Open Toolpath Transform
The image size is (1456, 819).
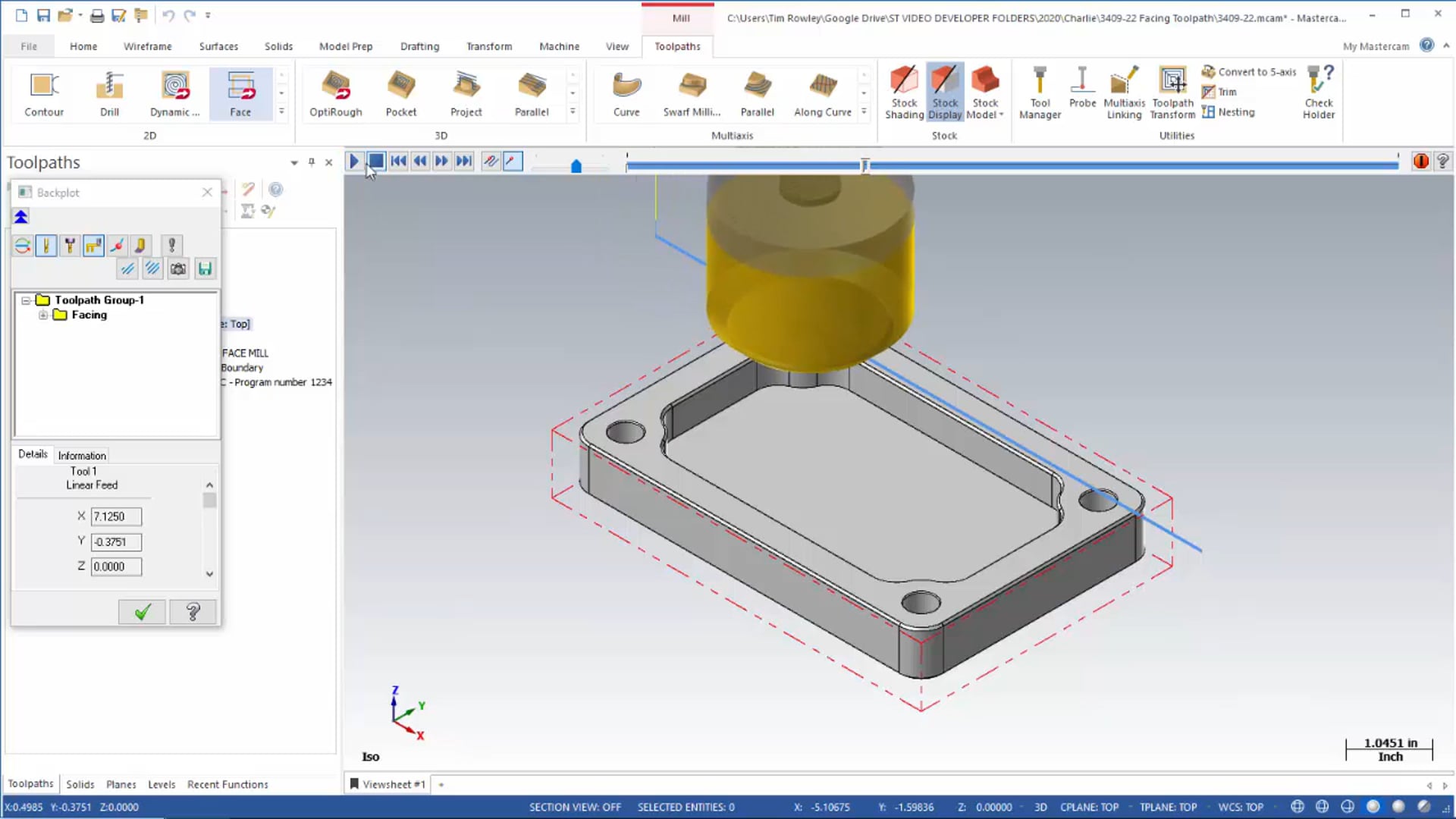[1172, 94]
